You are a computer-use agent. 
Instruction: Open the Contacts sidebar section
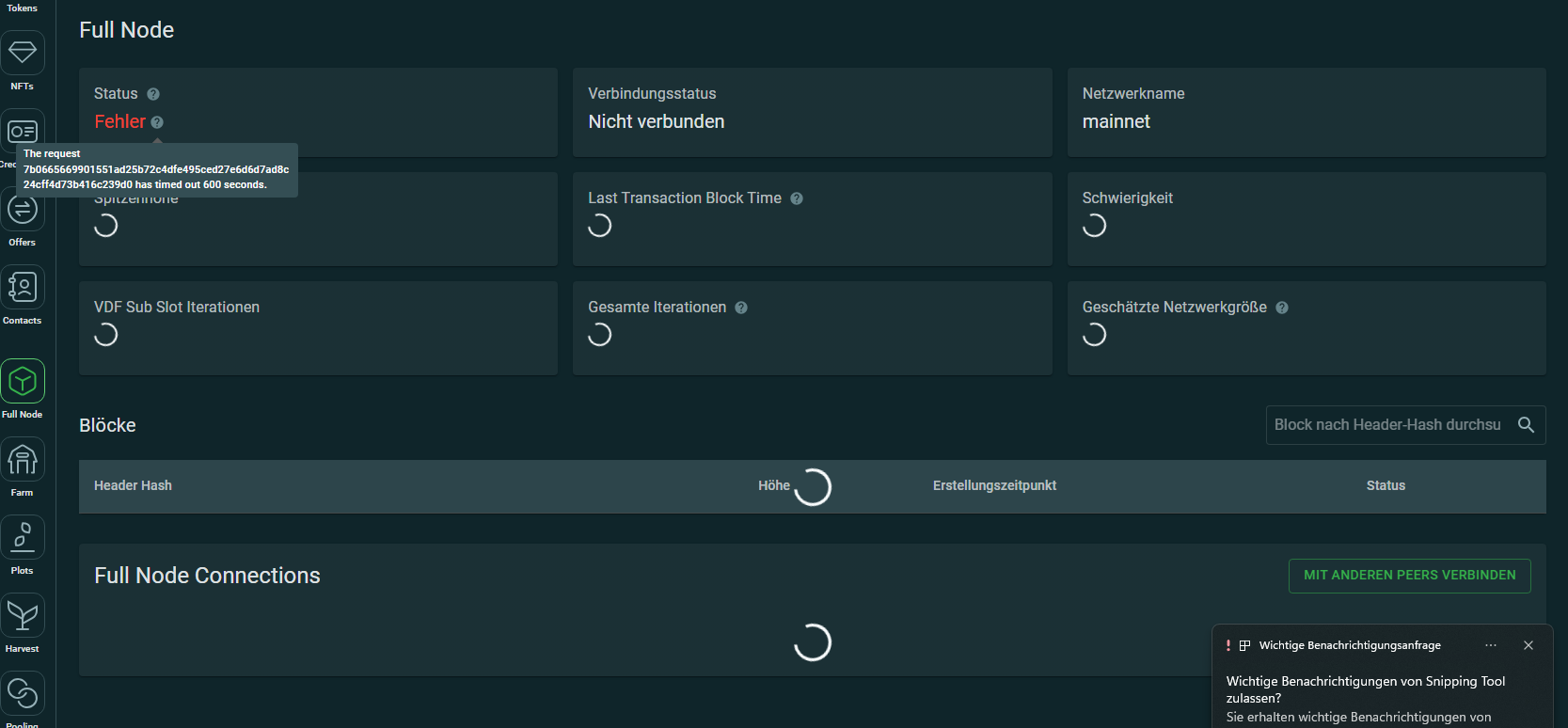click(23, 288)
